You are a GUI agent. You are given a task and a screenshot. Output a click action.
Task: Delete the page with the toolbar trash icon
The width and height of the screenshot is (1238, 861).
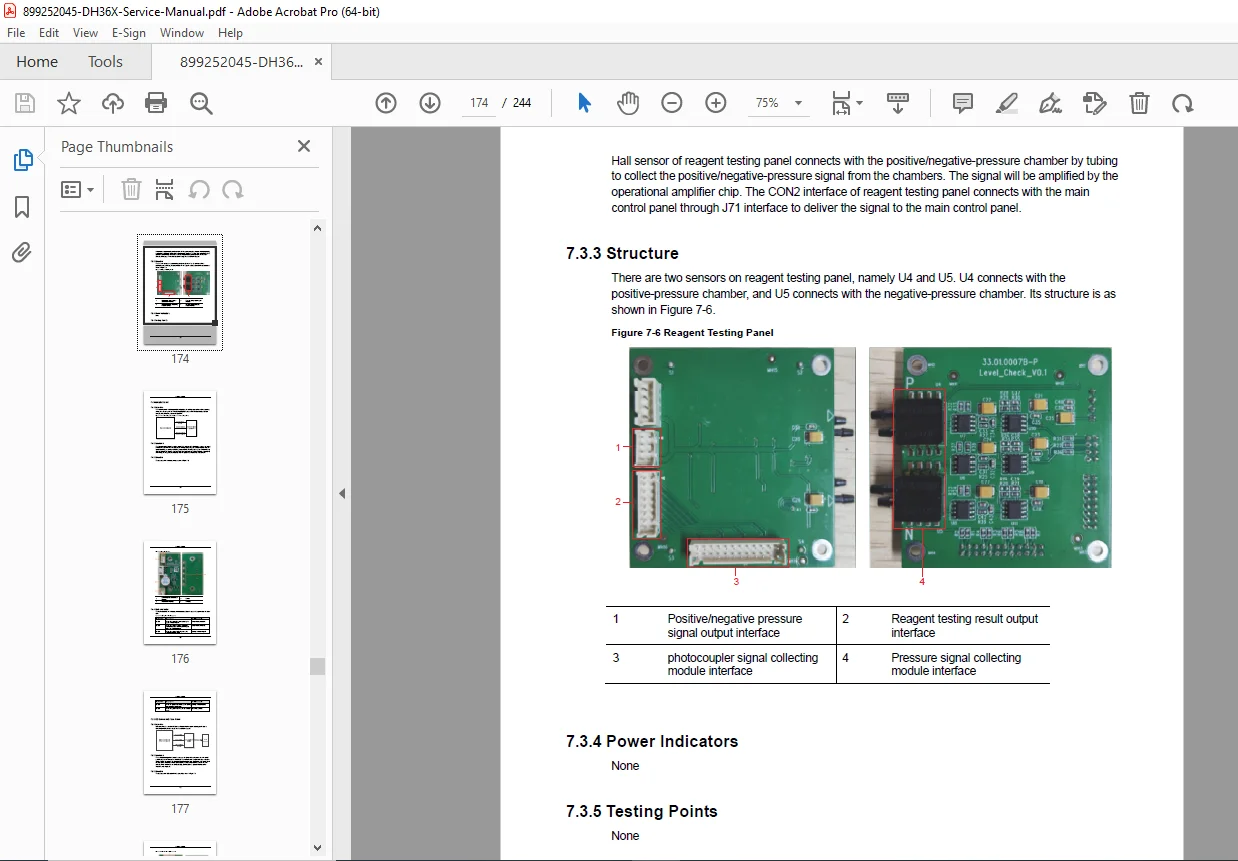coord(1139,103)
